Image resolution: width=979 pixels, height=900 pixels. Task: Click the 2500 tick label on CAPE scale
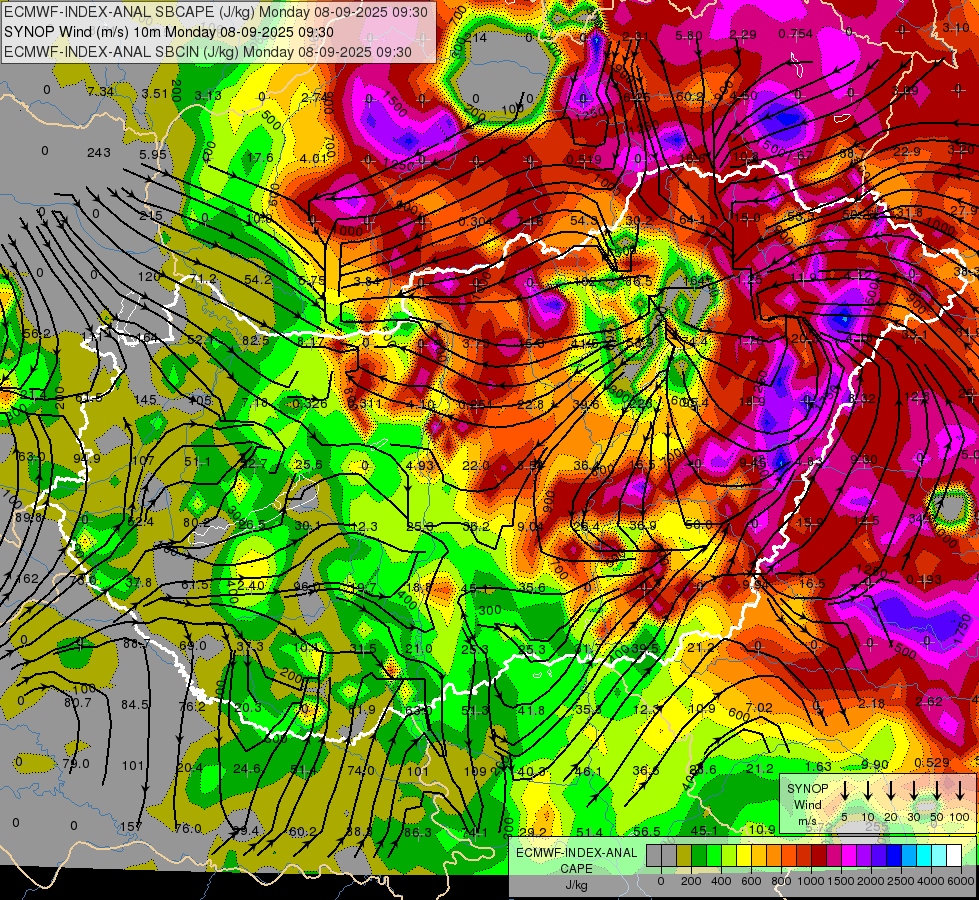902,881
